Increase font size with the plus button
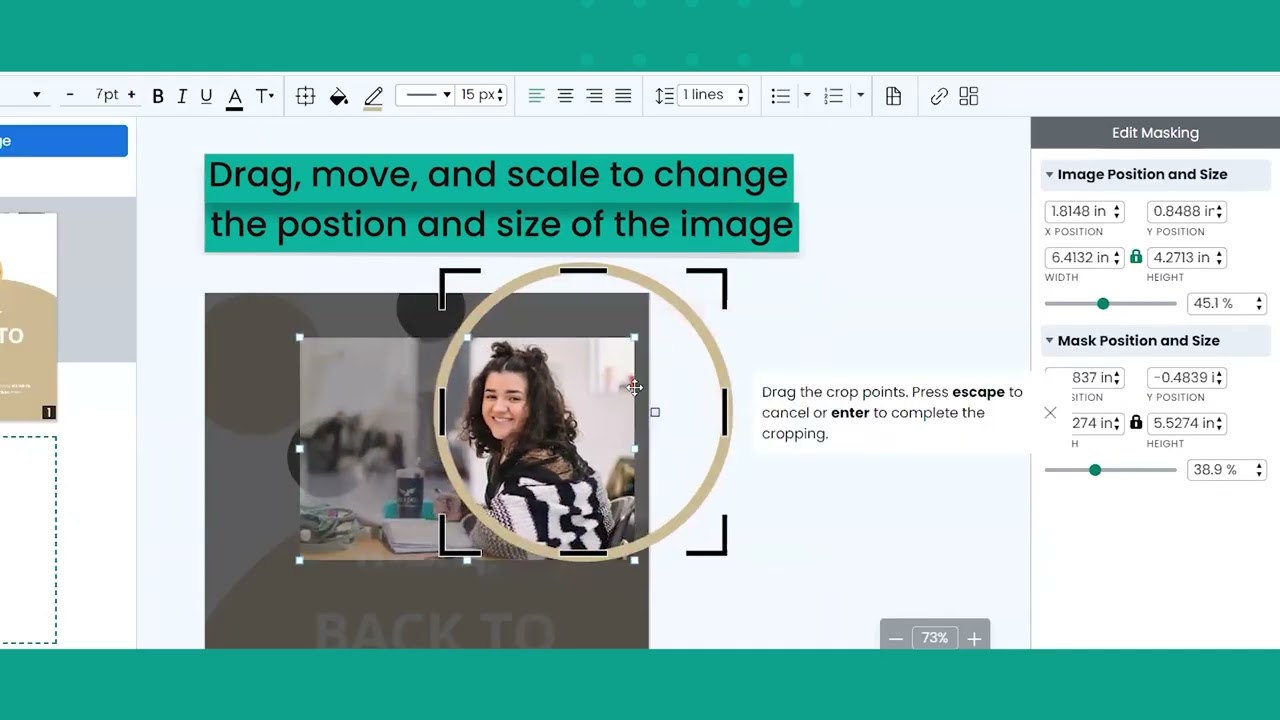This screenshot has height=720, width=1280. [131, 95]
